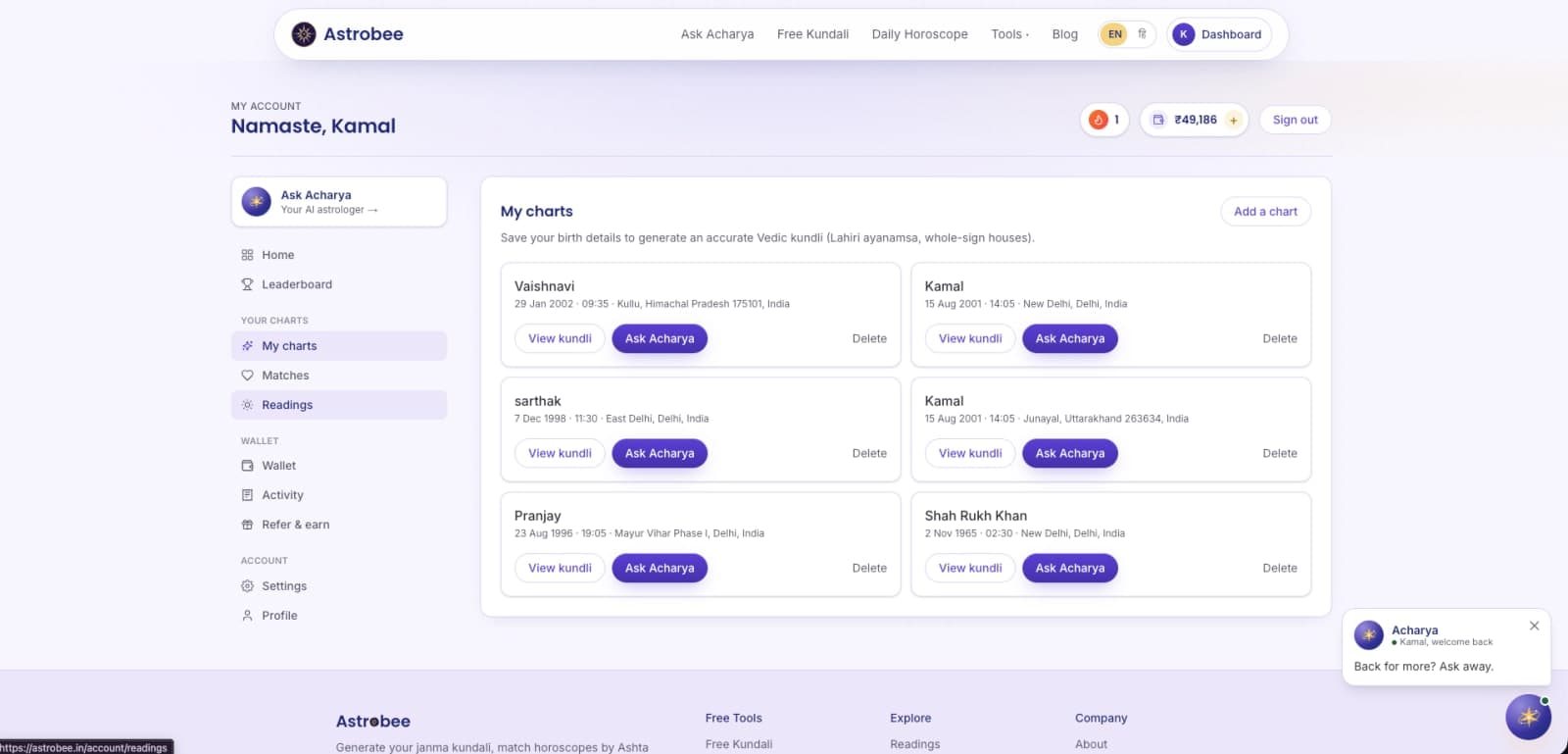View kundli for Vaishnavi chart
The width and height of the screenshot is (1568, 754).
pos(560,338)
